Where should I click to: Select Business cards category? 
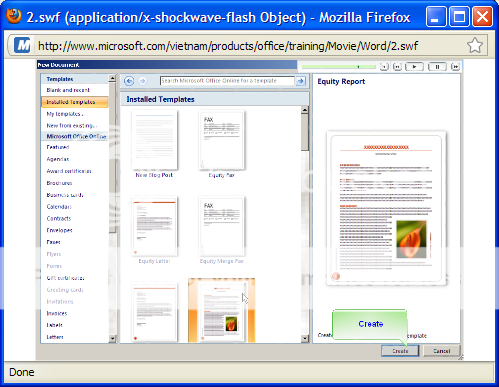(65, 195)
